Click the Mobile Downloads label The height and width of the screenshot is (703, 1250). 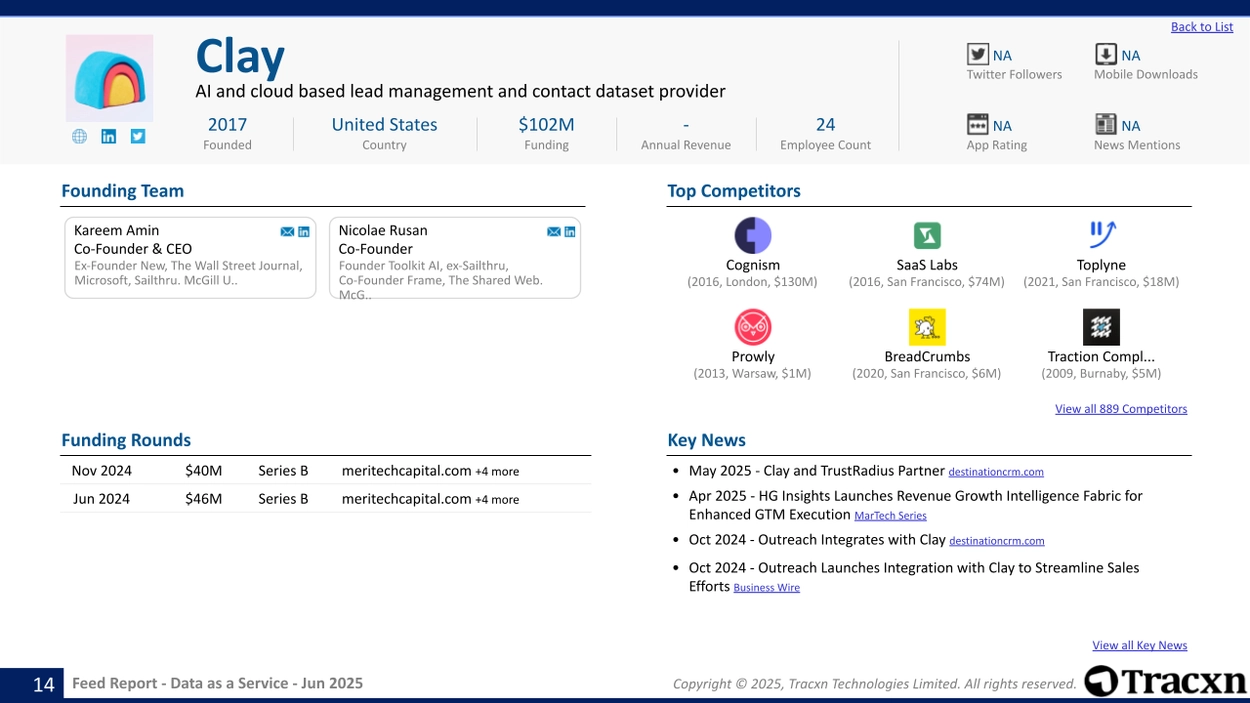pos(1146,75)
